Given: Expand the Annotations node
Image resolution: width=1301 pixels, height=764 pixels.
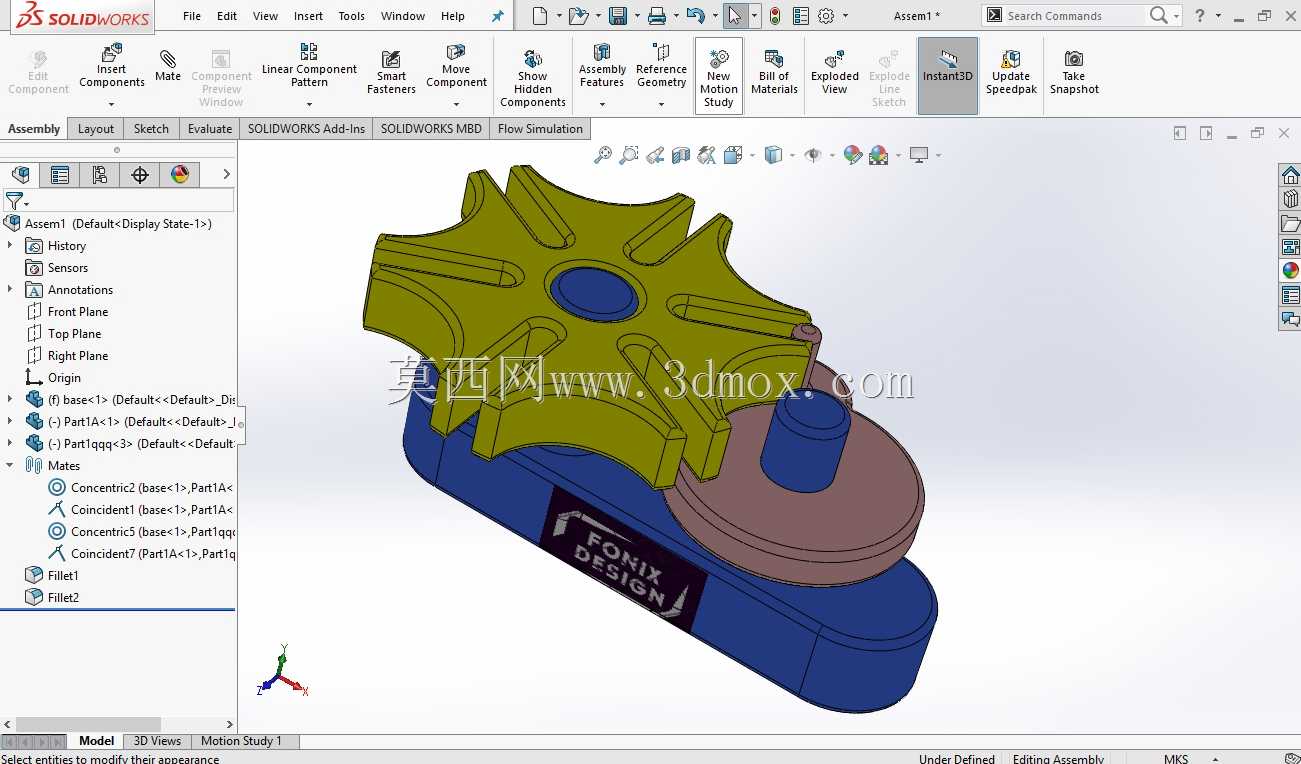Looking at the screenshot, I should [10, 289].
